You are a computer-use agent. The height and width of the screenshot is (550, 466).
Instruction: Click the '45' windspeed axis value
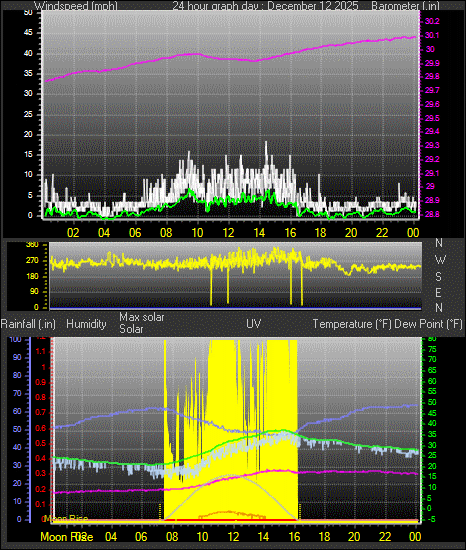coord(28,33)
